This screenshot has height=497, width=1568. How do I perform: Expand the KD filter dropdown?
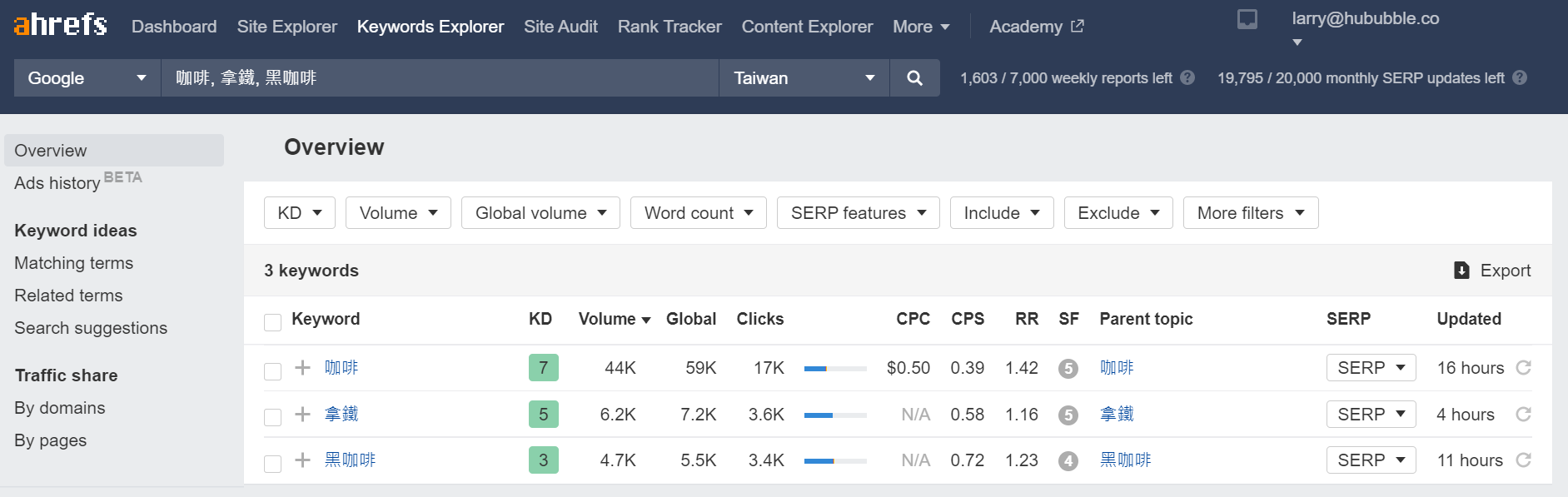click(299, 213)
